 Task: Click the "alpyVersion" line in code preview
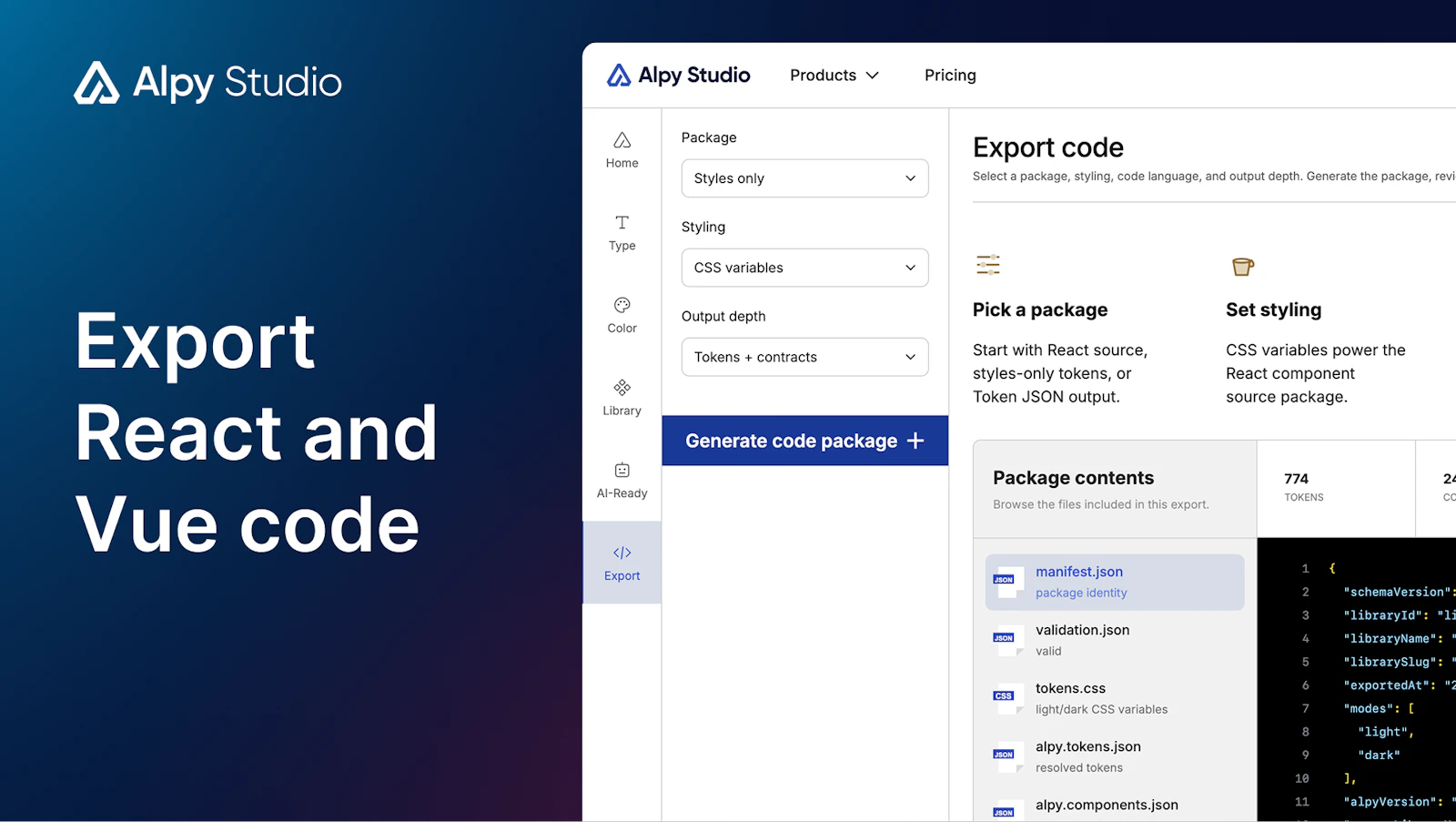[1400, 802]
